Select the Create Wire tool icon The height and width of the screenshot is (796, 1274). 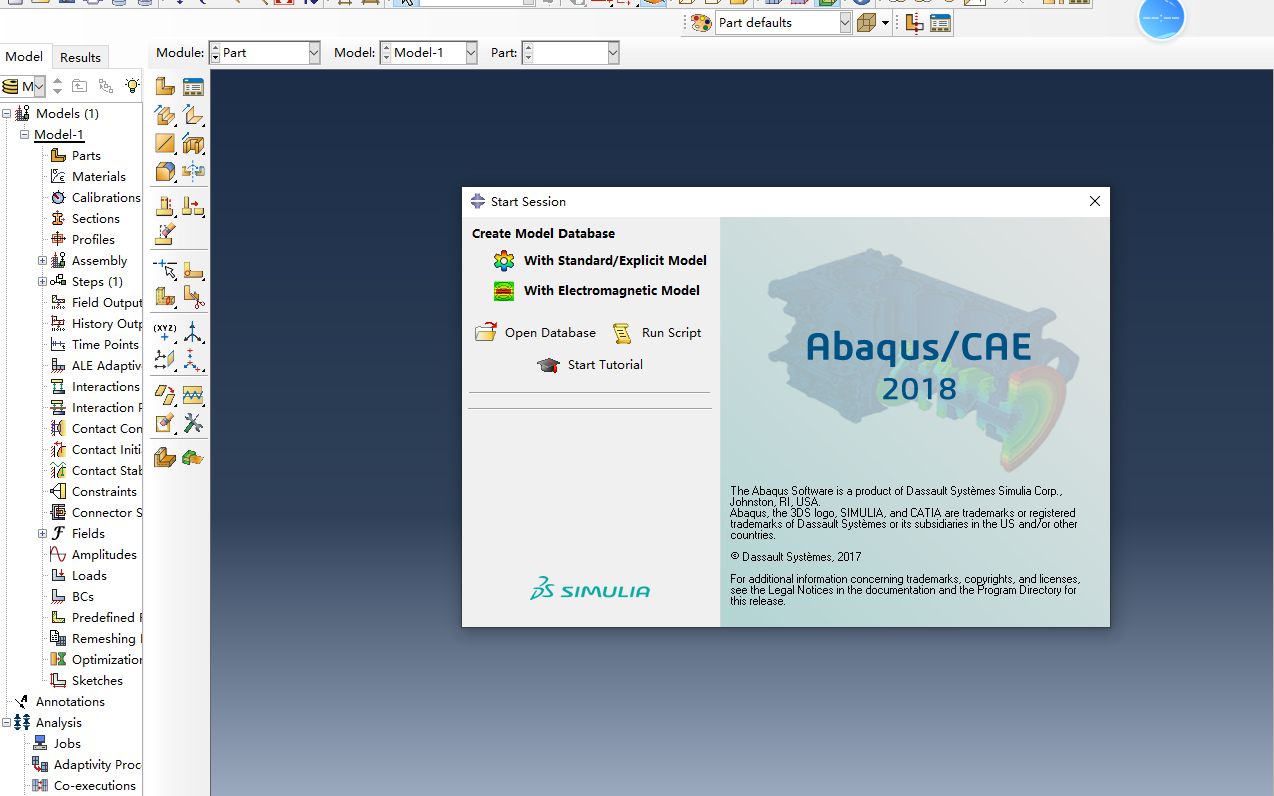[x=165, y=143]
